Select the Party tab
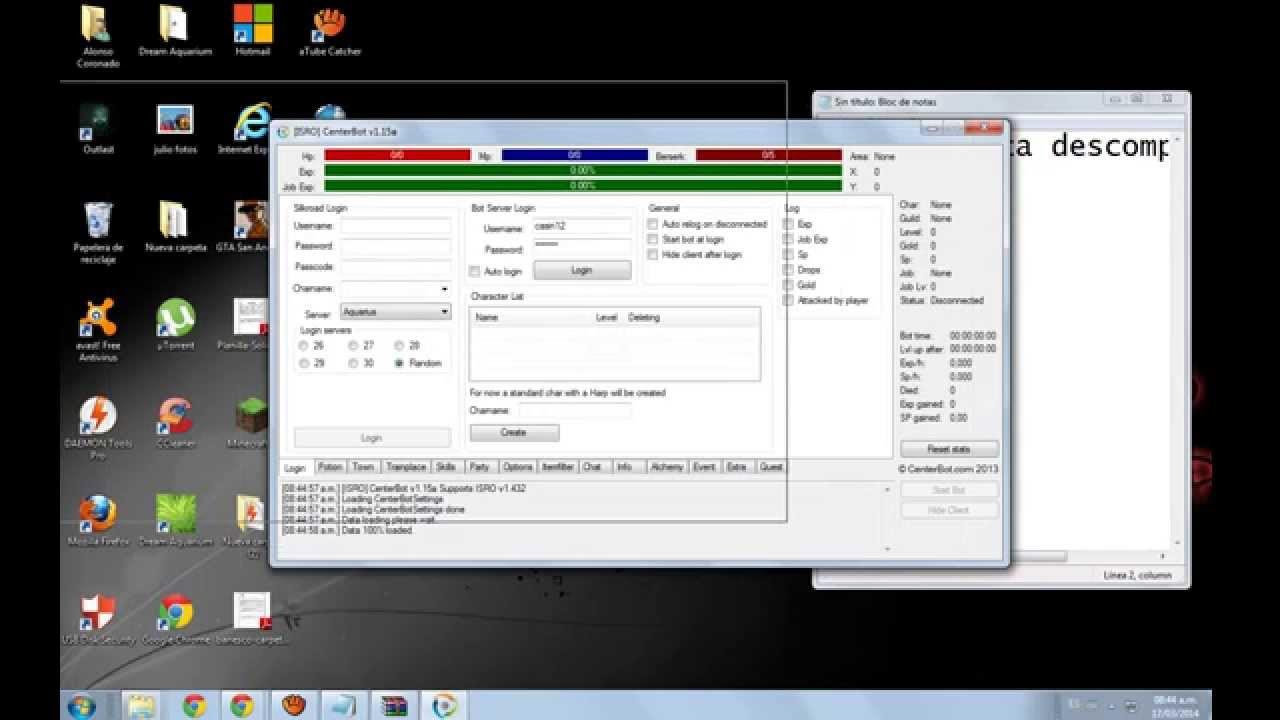Screen dimensions: 1280x720 pyautogui.click(x=479, y=467)
